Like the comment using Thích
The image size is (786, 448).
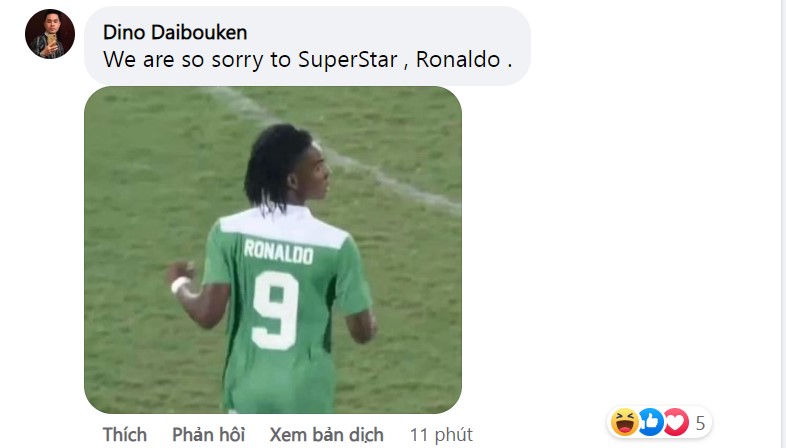click(125, 434)
